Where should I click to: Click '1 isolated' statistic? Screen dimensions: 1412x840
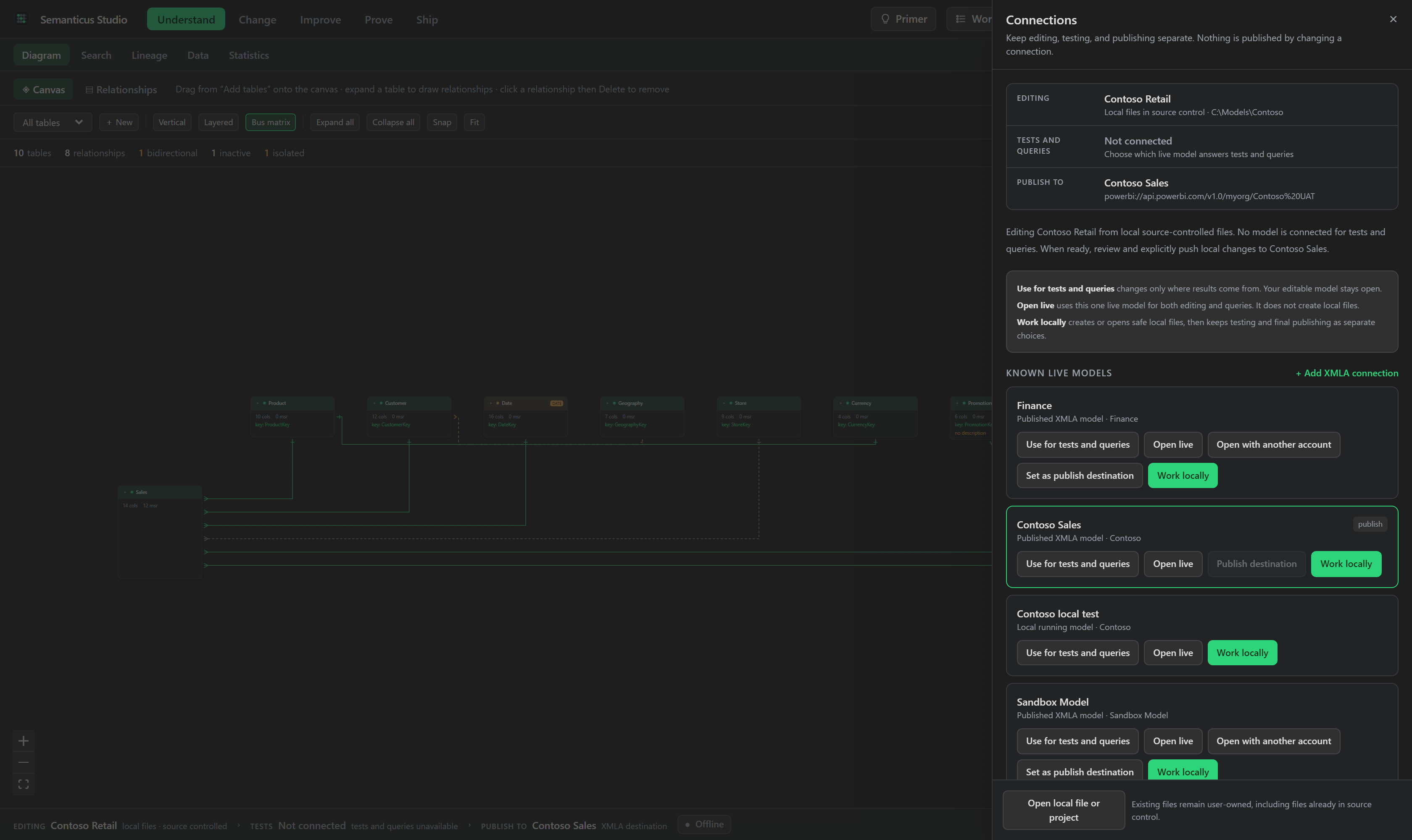285,153
